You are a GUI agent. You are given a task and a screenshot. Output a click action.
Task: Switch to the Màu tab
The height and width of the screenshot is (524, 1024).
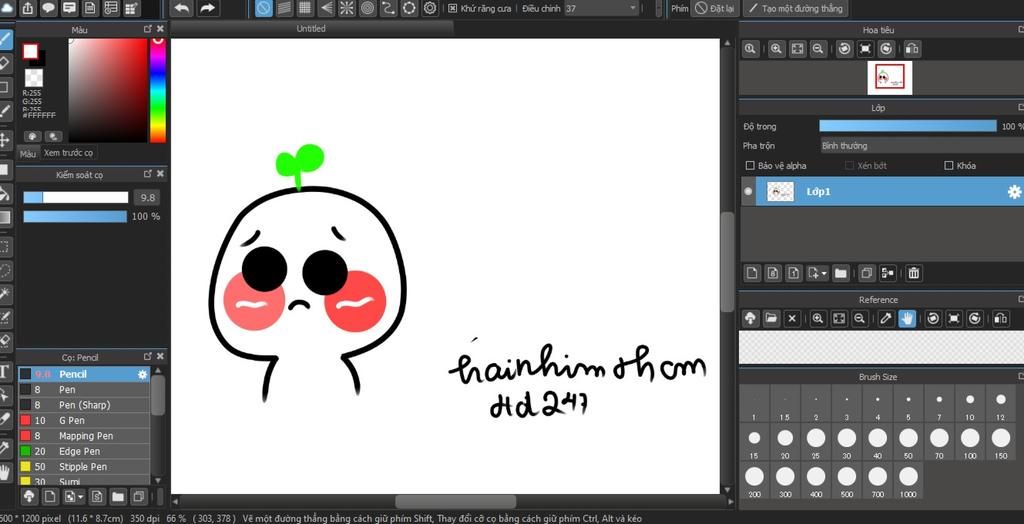27,154
